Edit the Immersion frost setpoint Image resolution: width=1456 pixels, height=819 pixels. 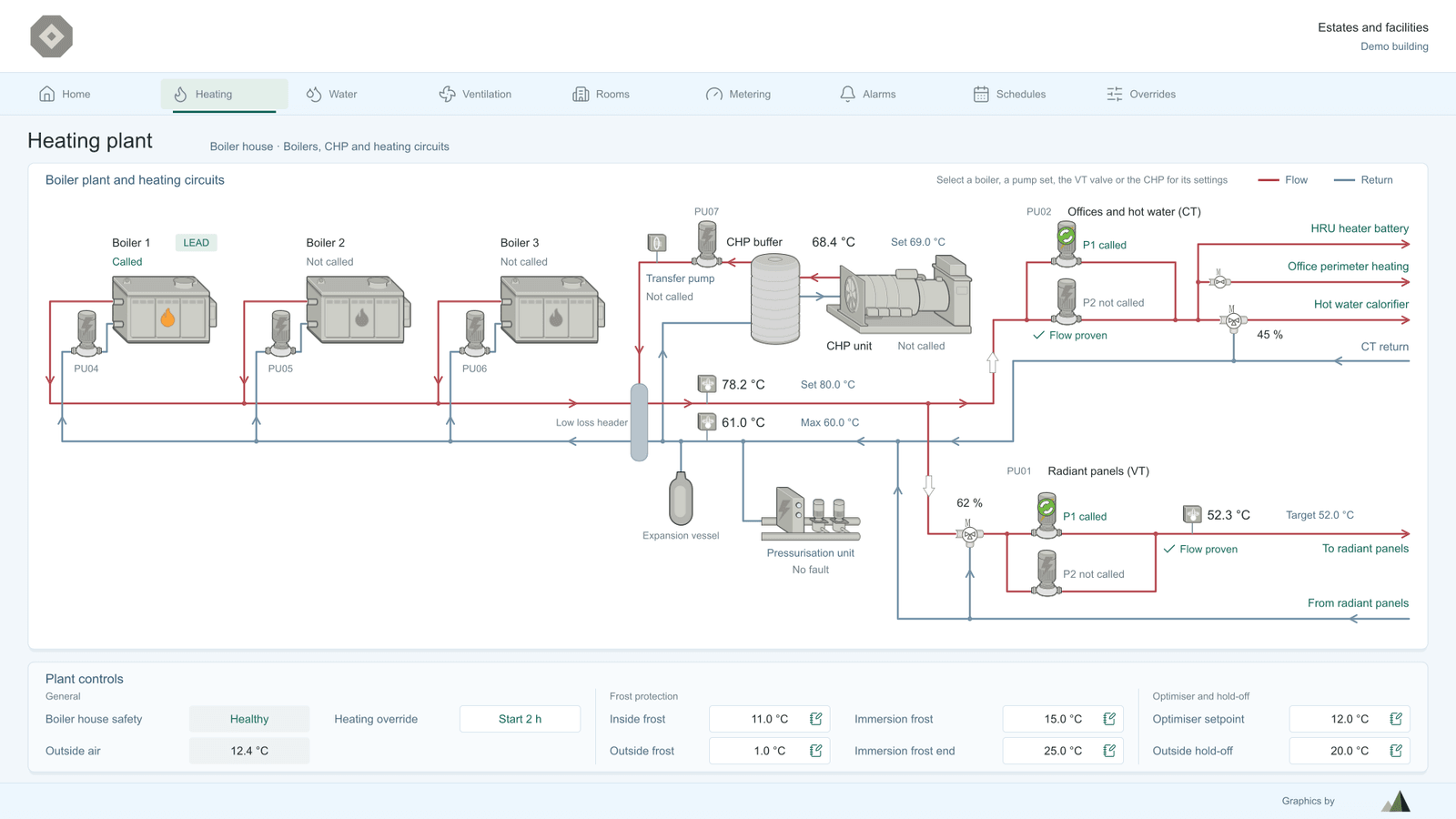[1109, 719]
